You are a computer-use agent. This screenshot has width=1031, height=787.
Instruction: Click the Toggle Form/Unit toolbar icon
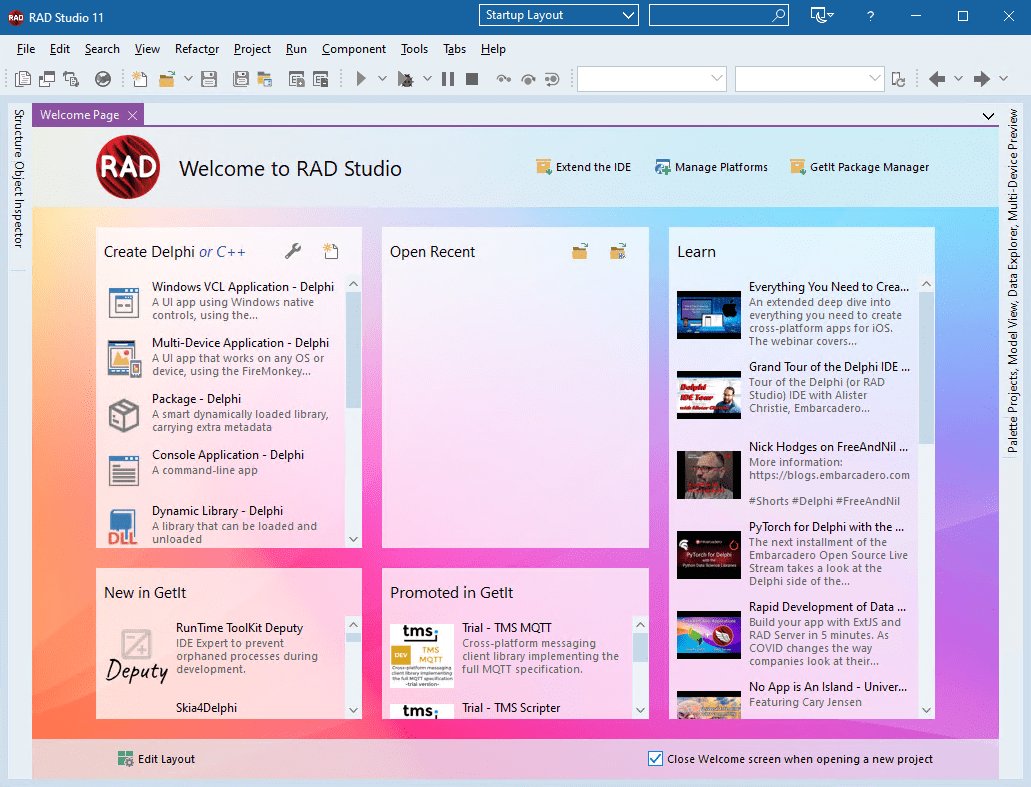(x=71, y=79)
